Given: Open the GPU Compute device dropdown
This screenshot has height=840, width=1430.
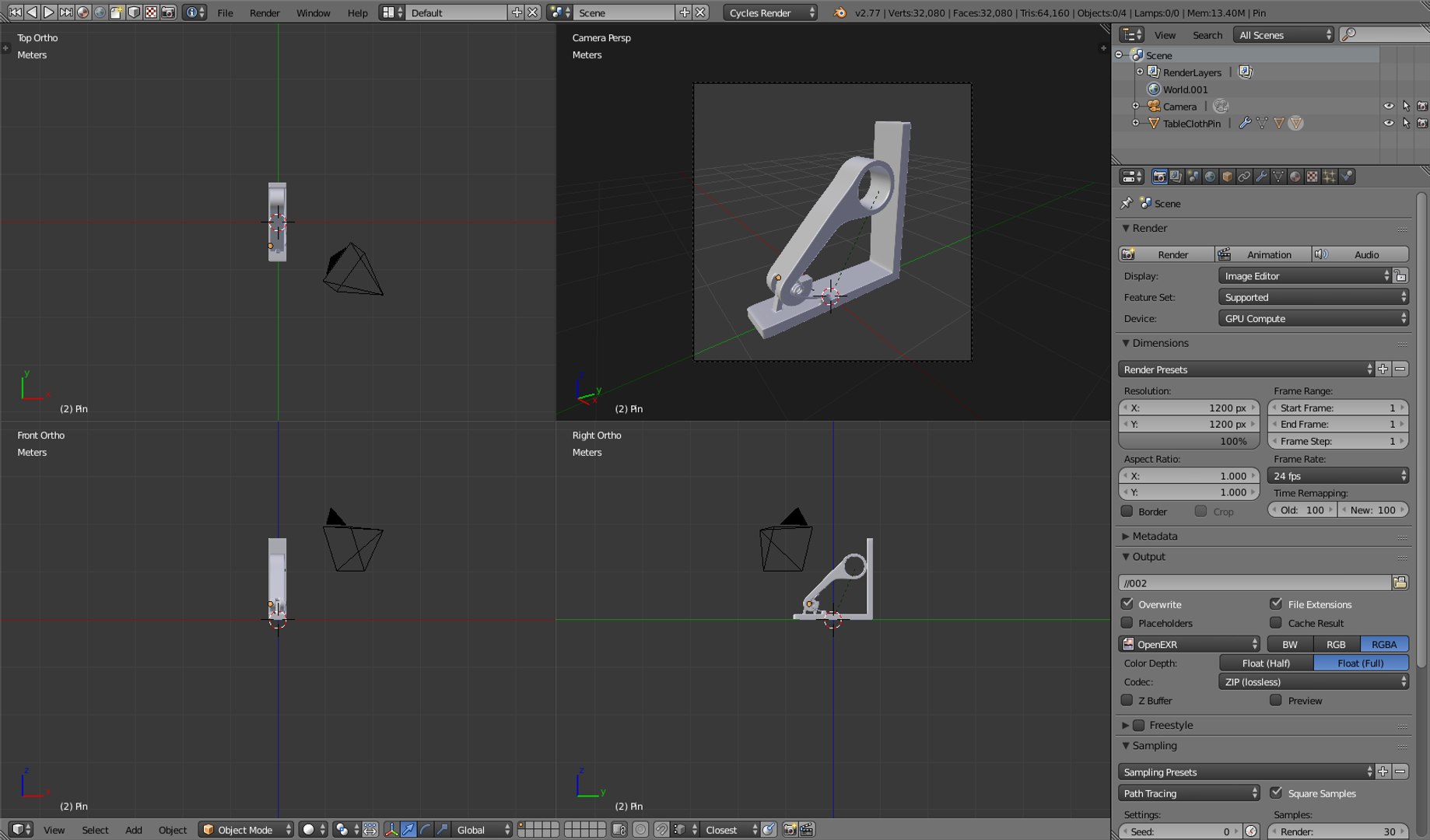Looking at the screenshot, I should click(1313, 318).
